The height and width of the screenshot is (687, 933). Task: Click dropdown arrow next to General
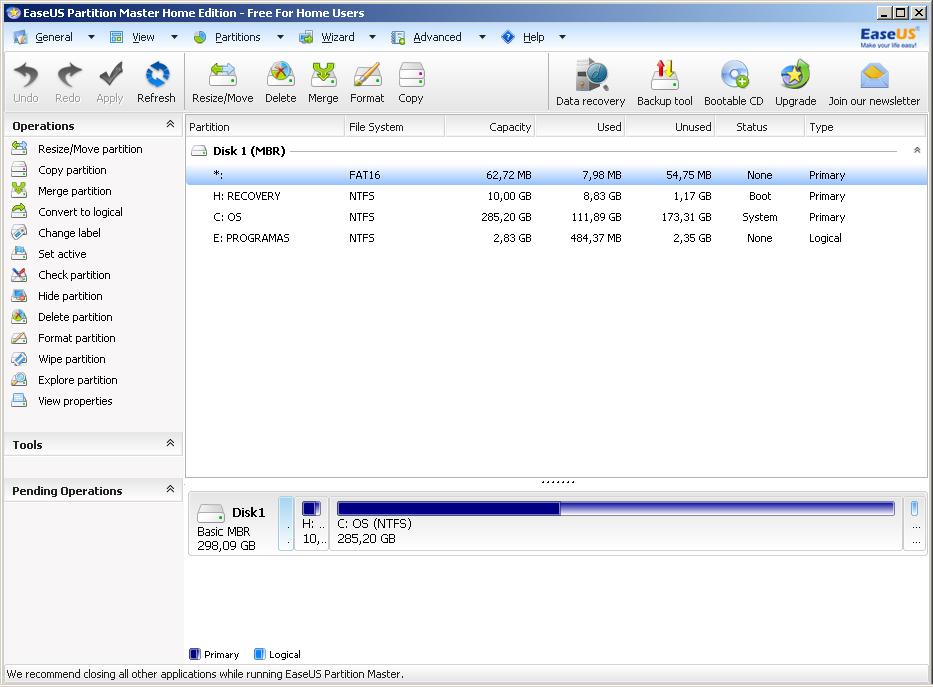click(x=91, y=37)
